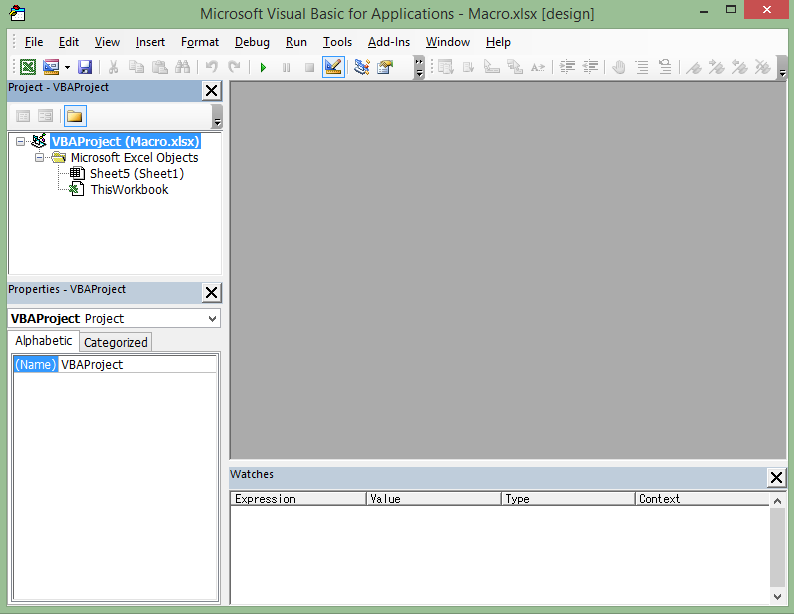Click the Reset stop icon

tap(309, 67)
